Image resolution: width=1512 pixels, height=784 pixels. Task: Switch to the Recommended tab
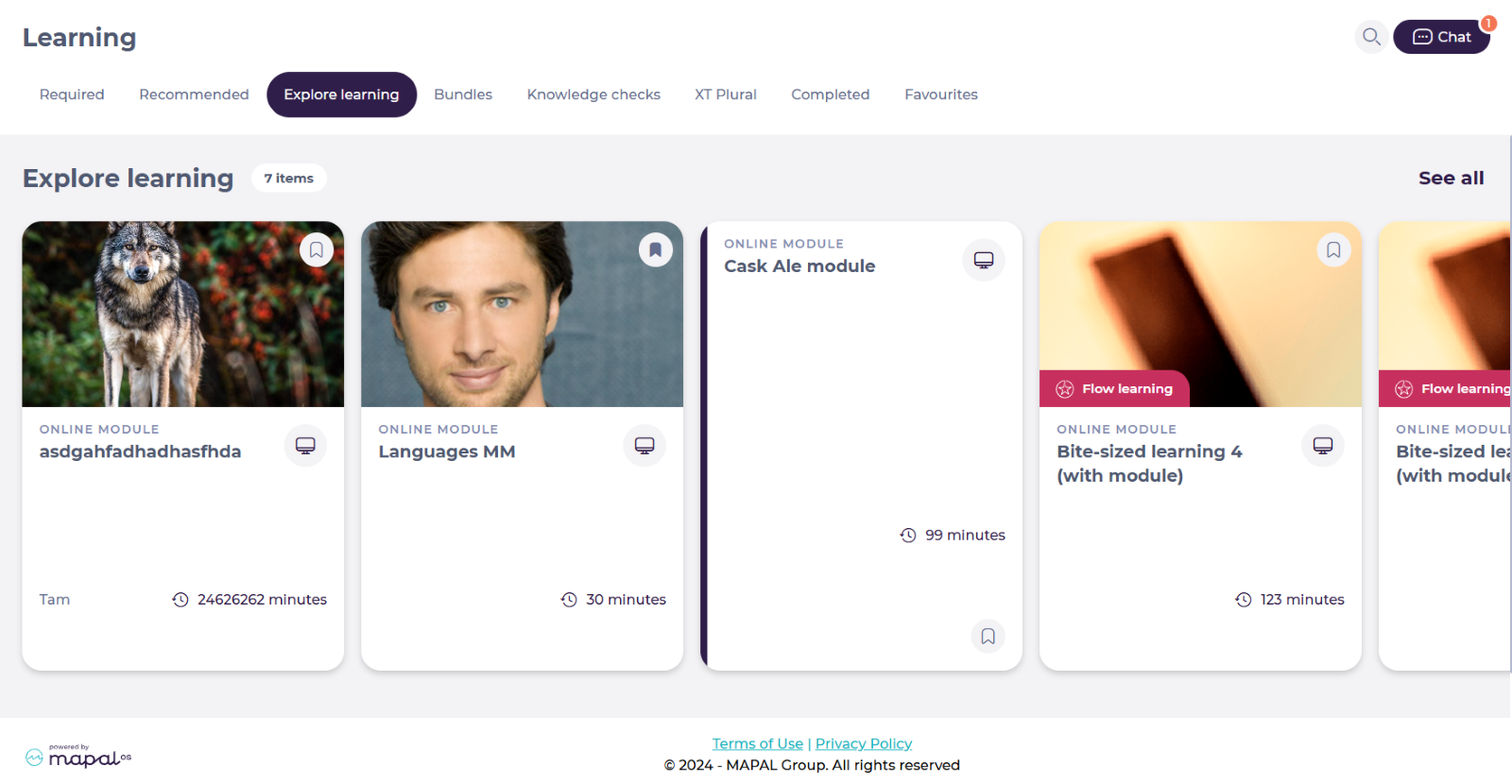tap(194, 94)
